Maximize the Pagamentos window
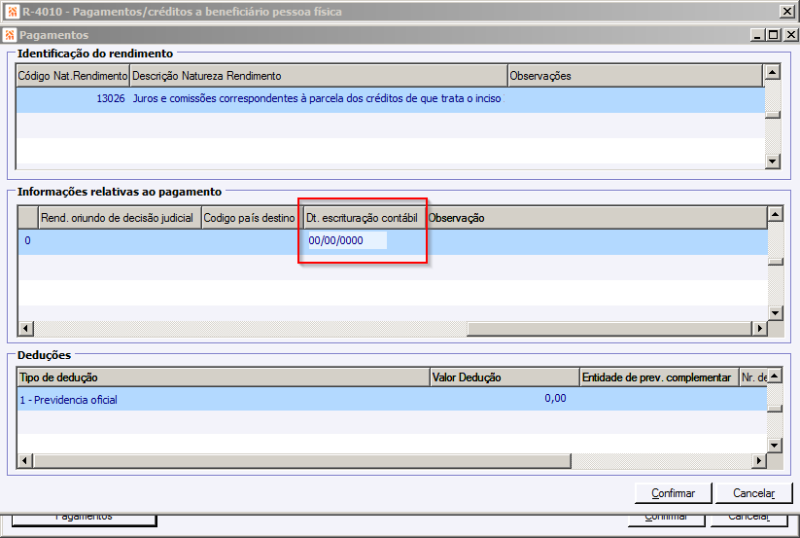The image size is (800, 538). (774, 35)
